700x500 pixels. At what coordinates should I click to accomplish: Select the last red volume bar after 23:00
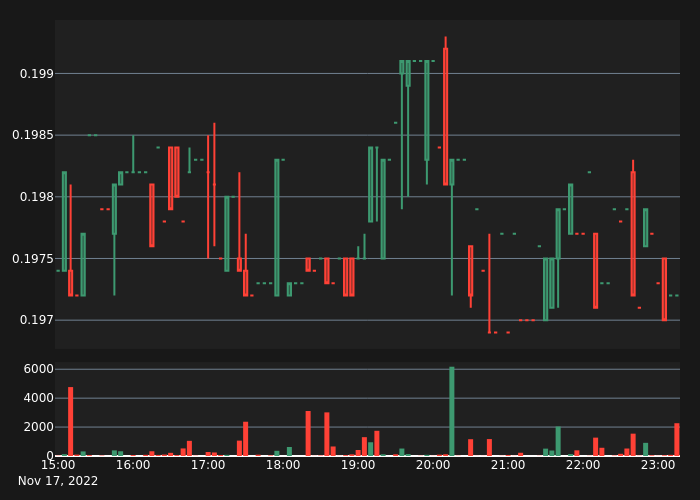pos(677,439)
